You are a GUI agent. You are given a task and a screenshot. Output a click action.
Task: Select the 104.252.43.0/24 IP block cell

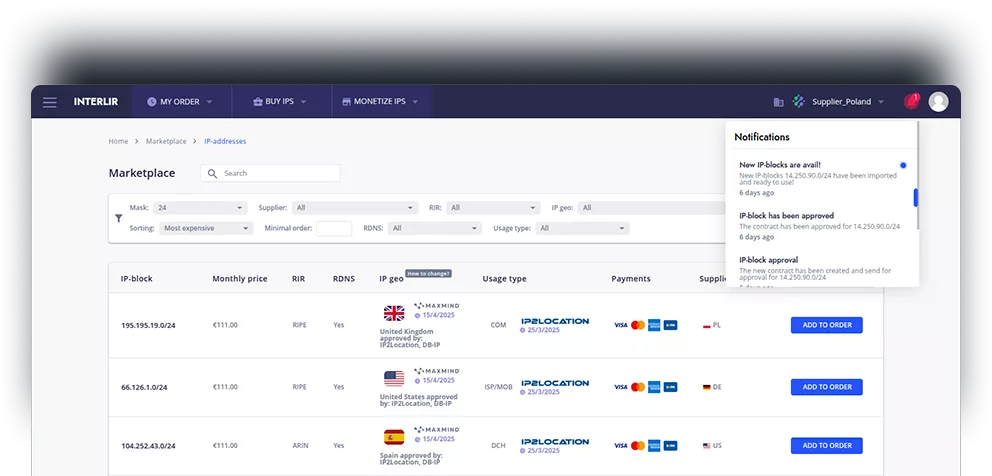[149, 446]
